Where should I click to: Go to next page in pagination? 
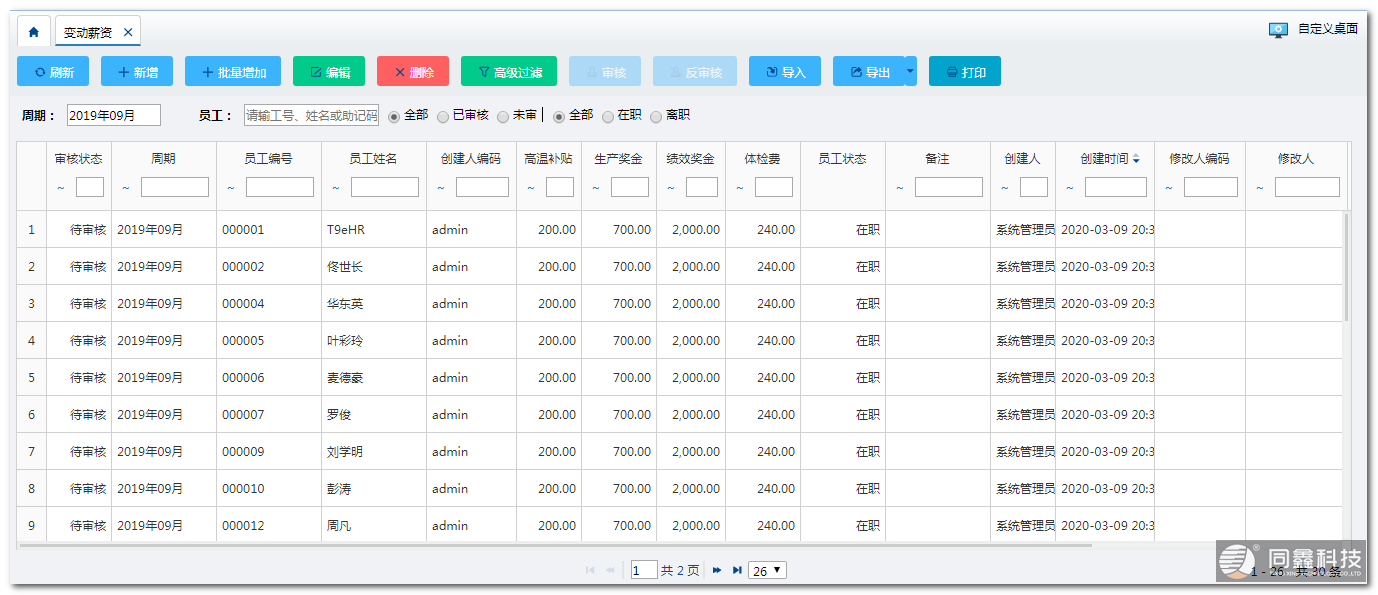pyautogui.click(x=717, y=570)
